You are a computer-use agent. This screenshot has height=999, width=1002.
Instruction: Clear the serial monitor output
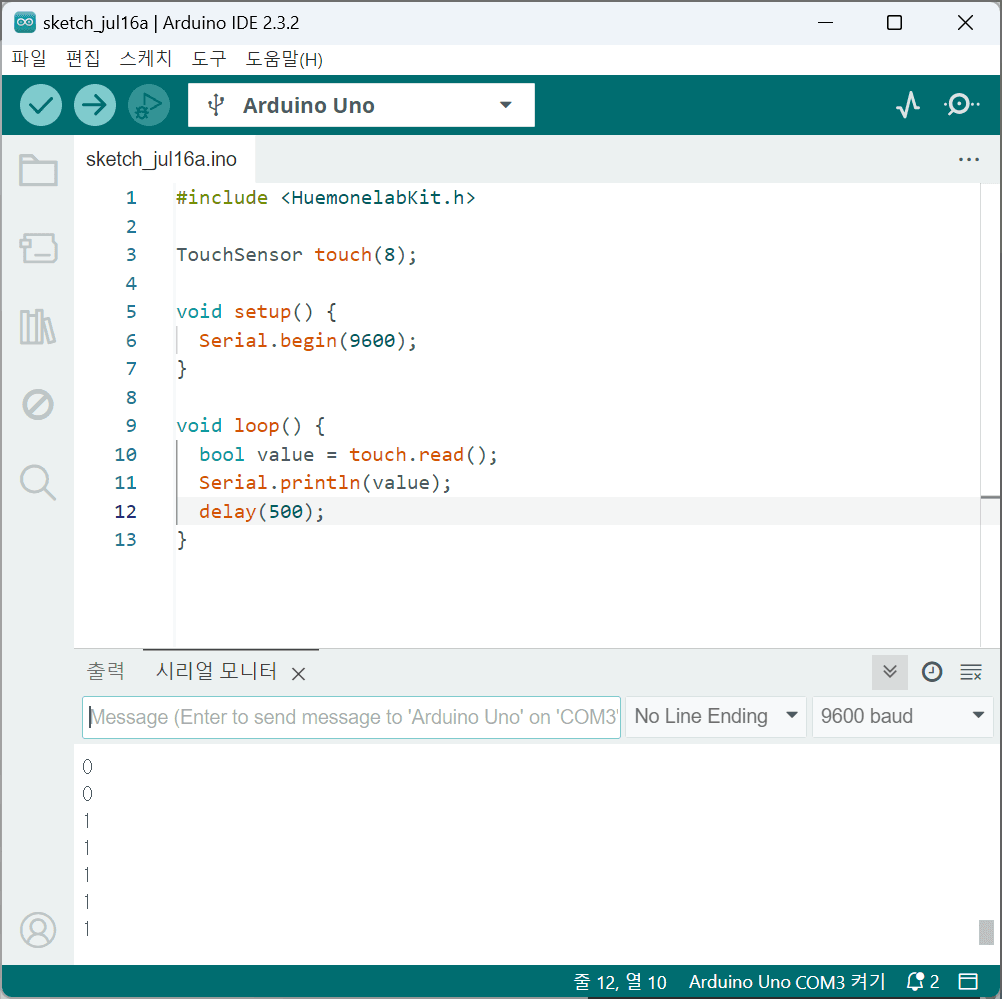(971, 672)
